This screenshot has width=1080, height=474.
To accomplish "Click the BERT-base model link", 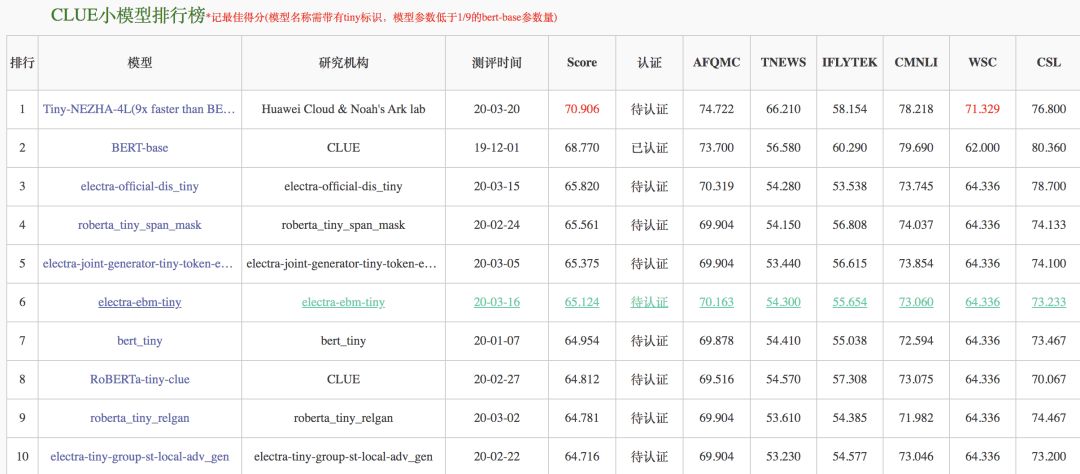I will click(x=139, y=147).
